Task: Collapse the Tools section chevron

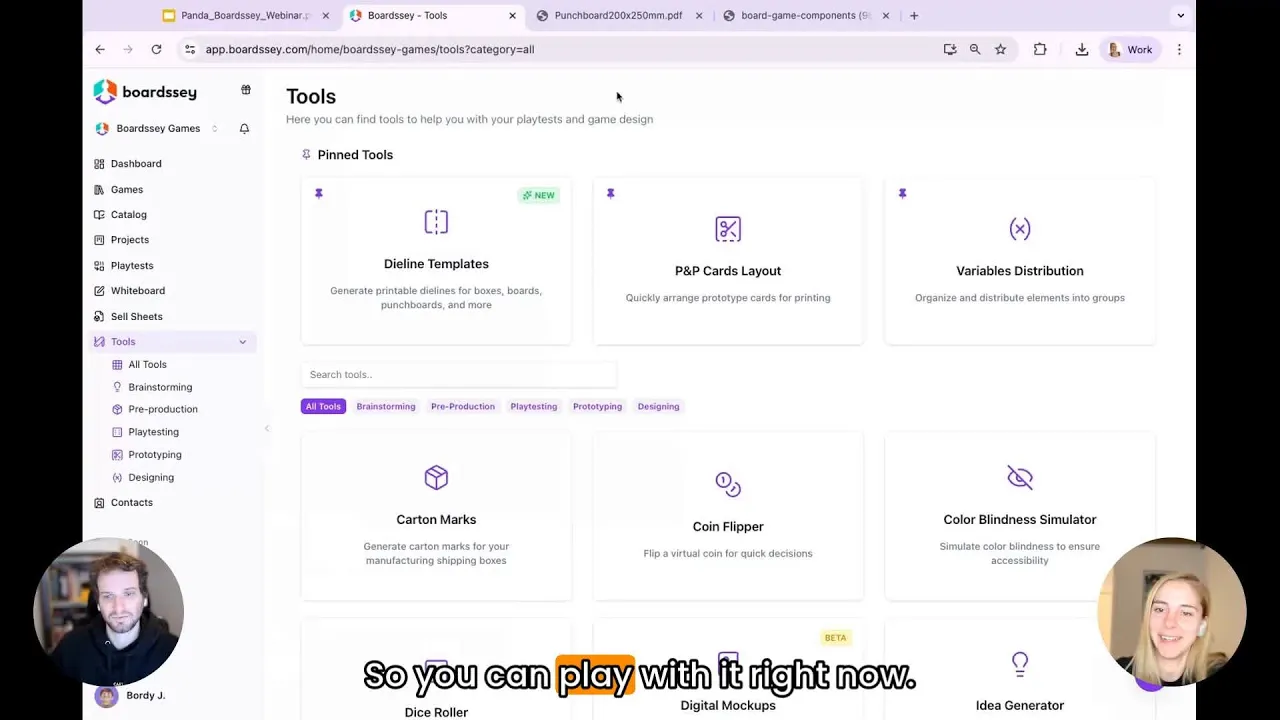Action: click(242, 342)
